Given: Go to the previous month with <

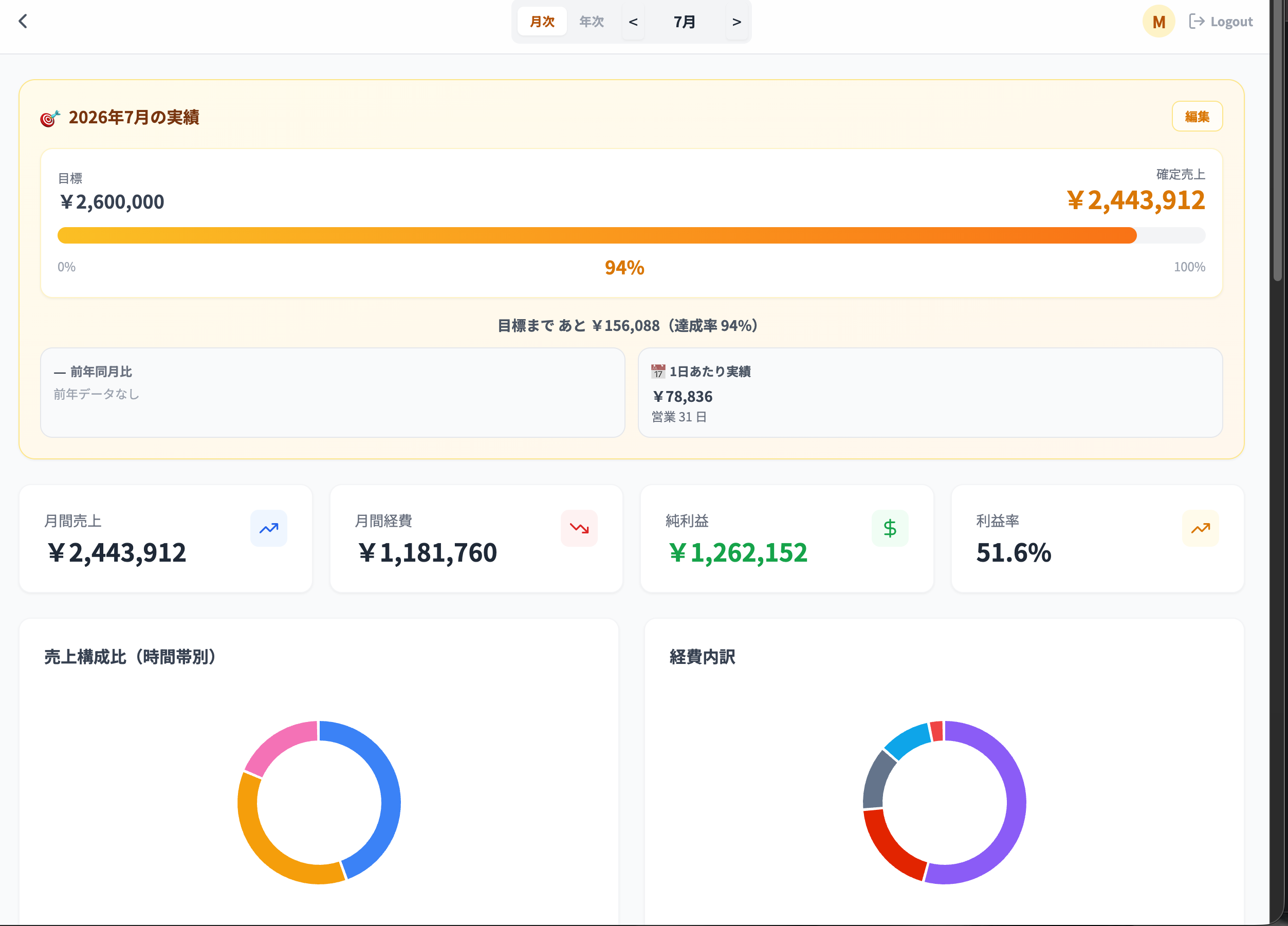Looking at the screenshot, I should click(x=633, y=22).
